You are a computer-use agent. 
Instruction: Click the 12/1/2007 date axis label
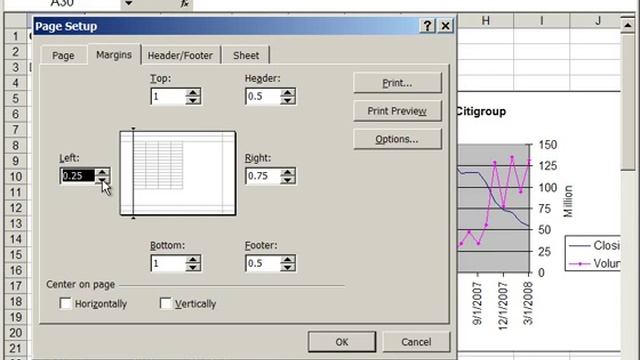pyautogui.click(x=503, y=306)
